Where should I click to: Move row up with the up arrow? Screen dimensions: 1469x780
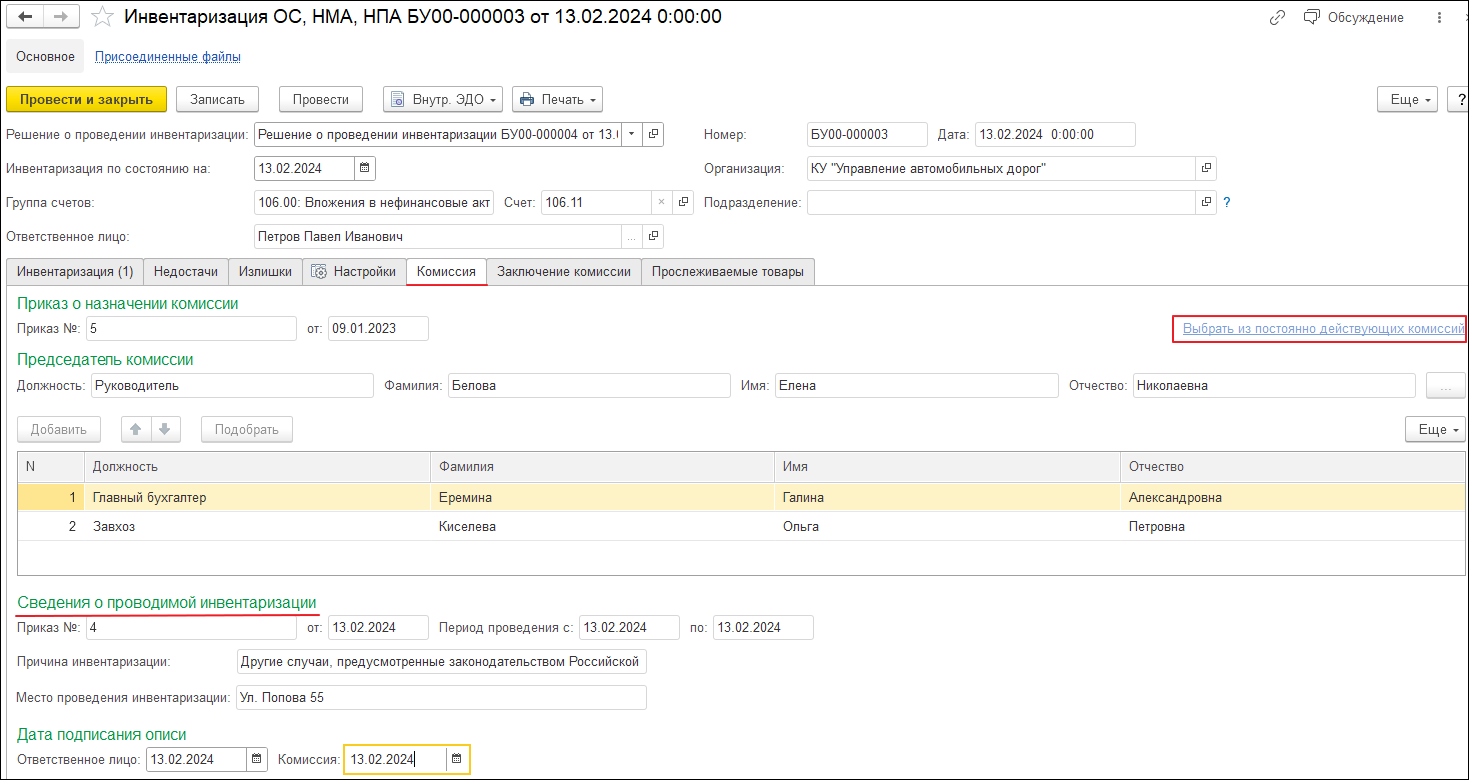(136, 429)
